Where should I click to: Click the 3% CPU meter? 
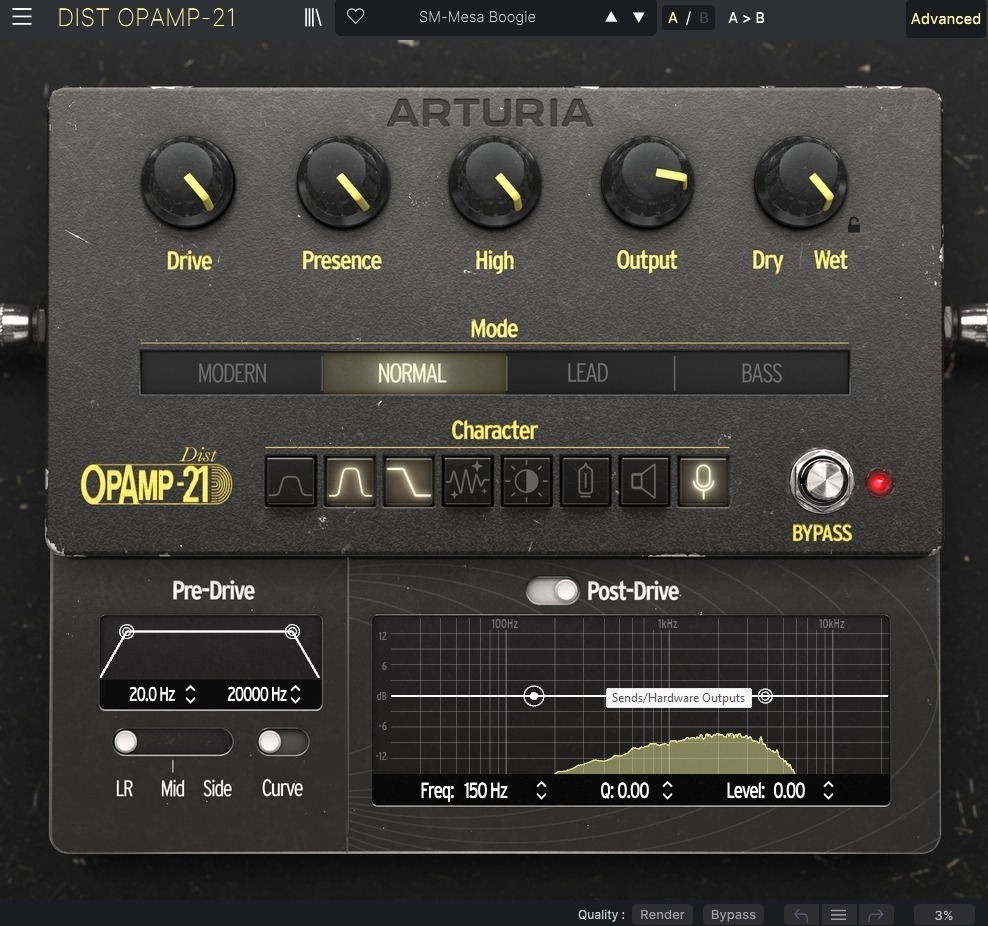tap(943, 915)
